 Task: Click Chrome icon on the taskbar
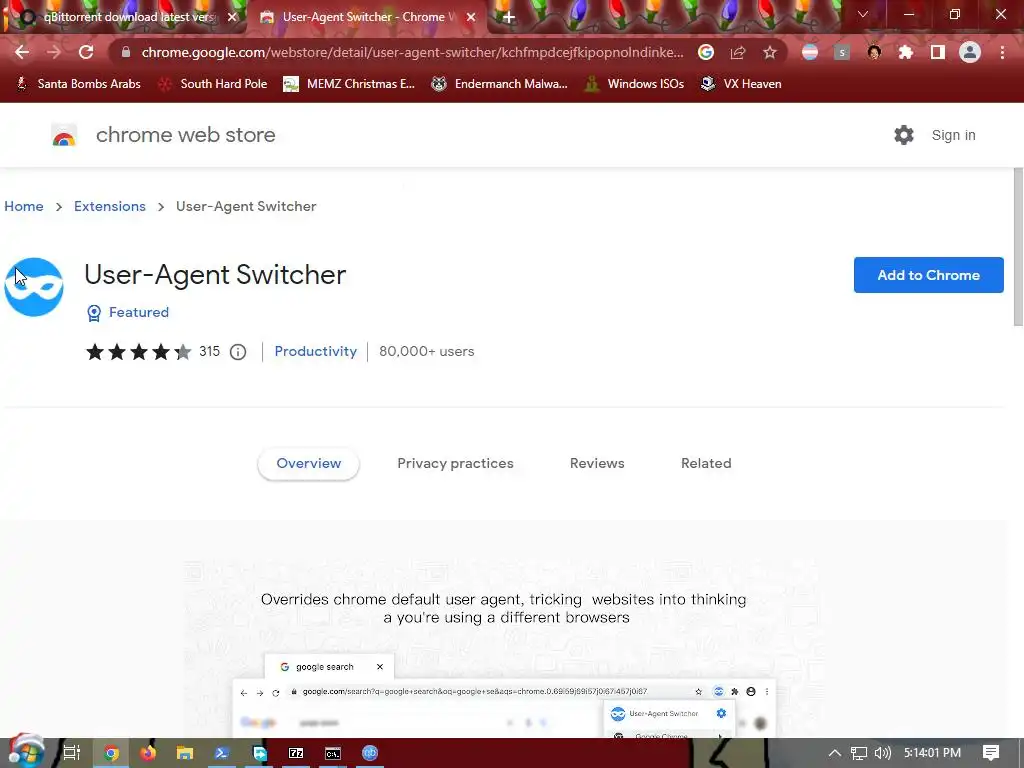point(111,753)
